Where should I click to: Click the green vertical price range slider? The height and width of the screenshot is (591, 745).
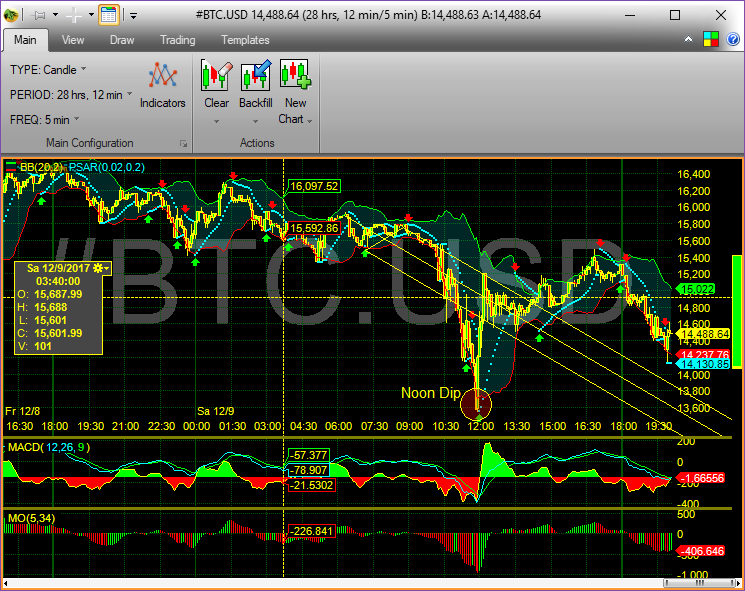click(x=737, y=312)
